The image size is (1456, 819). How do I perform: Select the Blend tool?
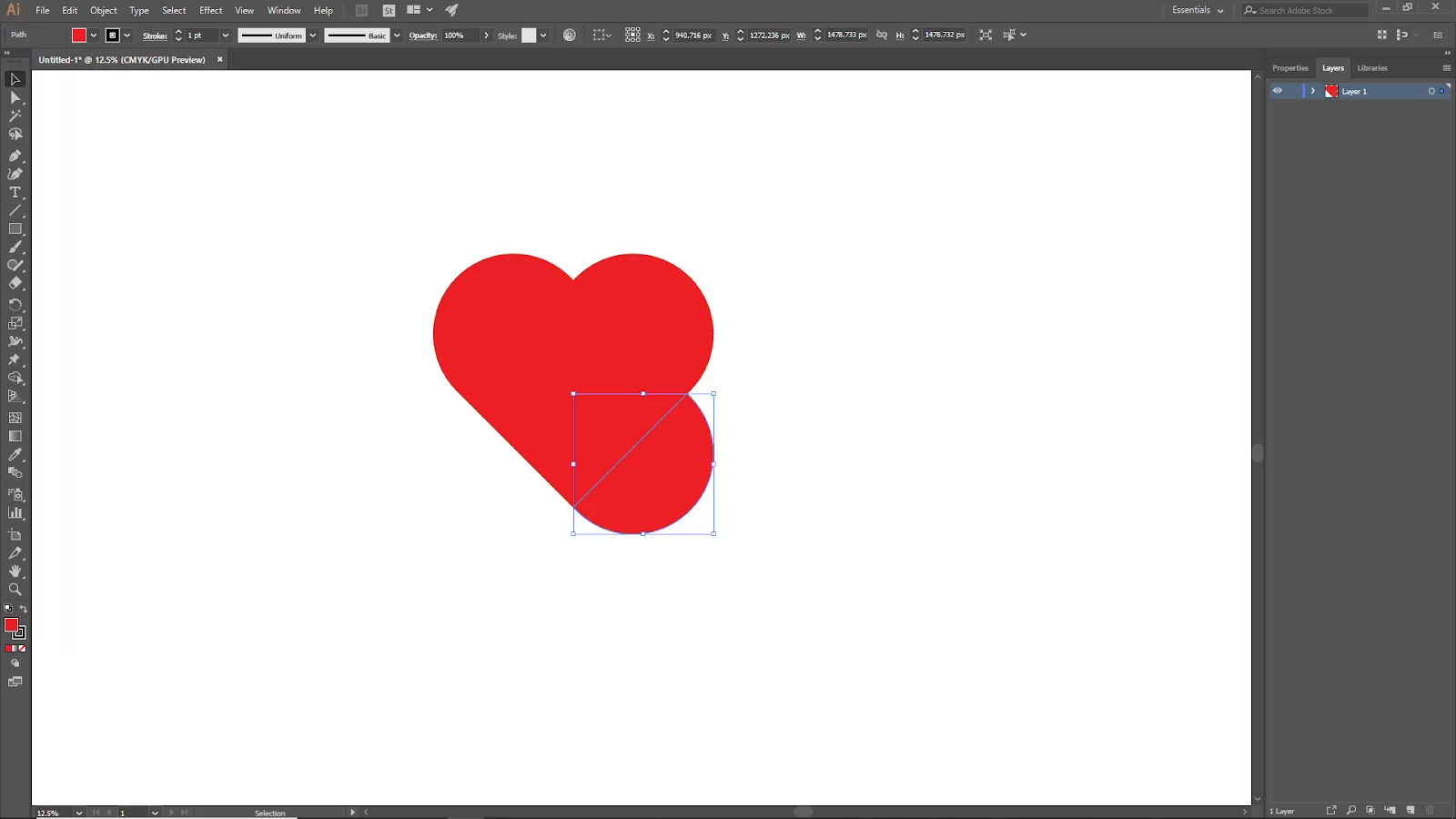15,472
